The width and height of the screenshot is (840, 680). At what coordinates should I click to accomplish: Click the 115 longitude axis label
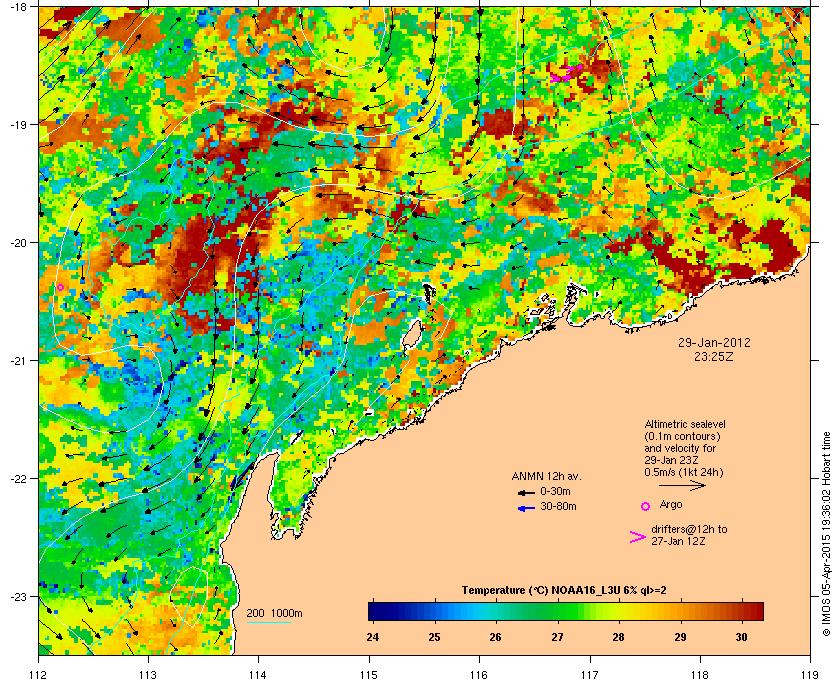pyautogui.click(x=369, y=674)
